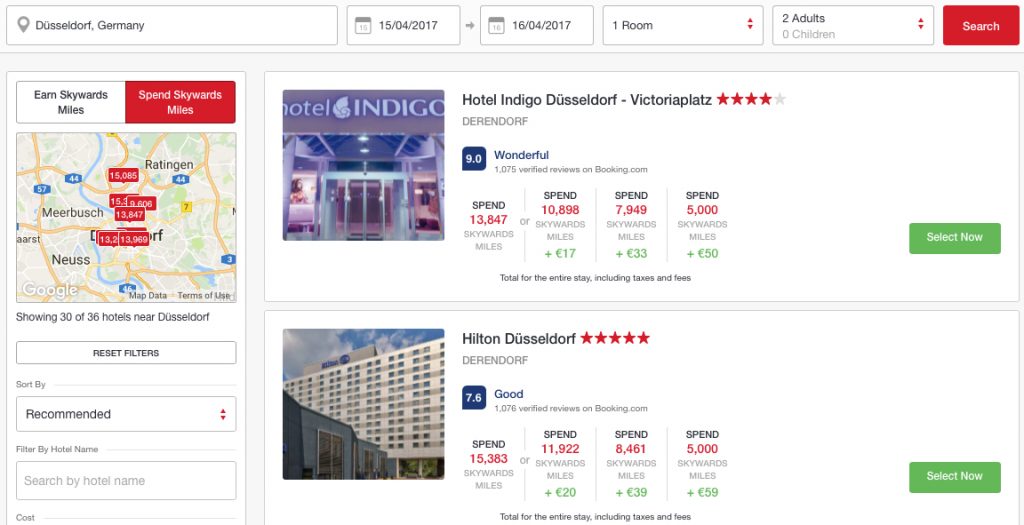Screen dimensions: 1024x525
Task: Choose Hilton 5,000 miles + €59 option
Action: click(x=702, y=464)
